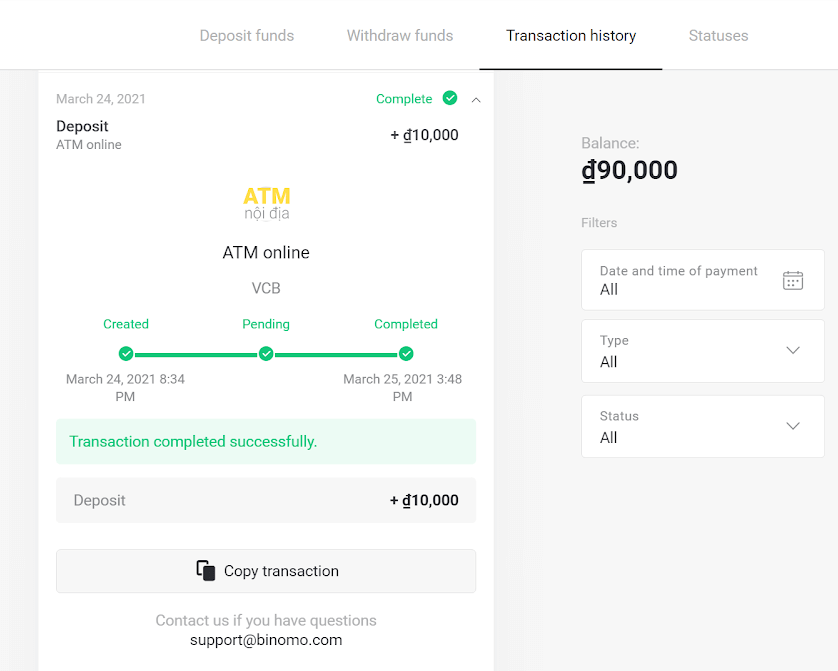Click the ATM nội địa logo
The image size is (838, 671).
click(x=266, y=203)
